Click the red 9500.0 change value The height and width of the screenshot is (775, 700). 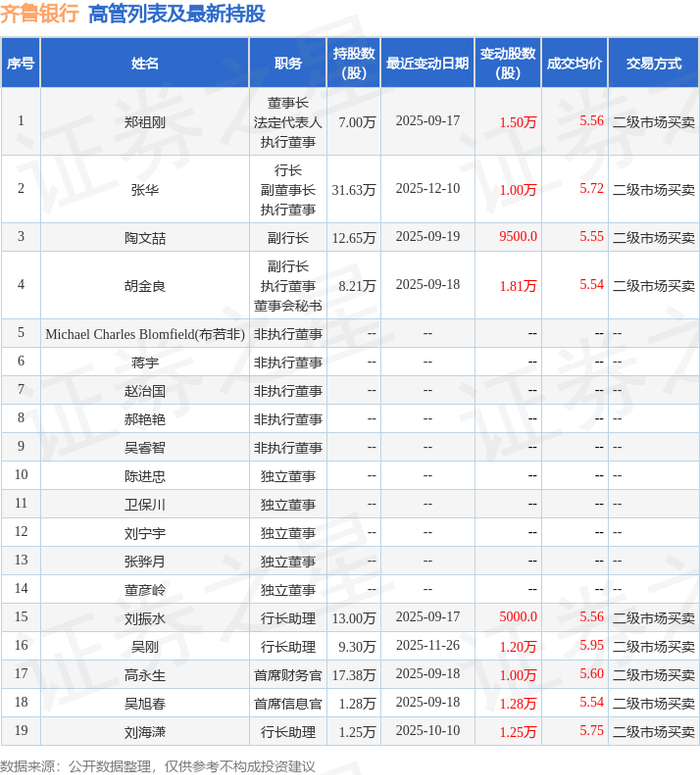point(518,236)
